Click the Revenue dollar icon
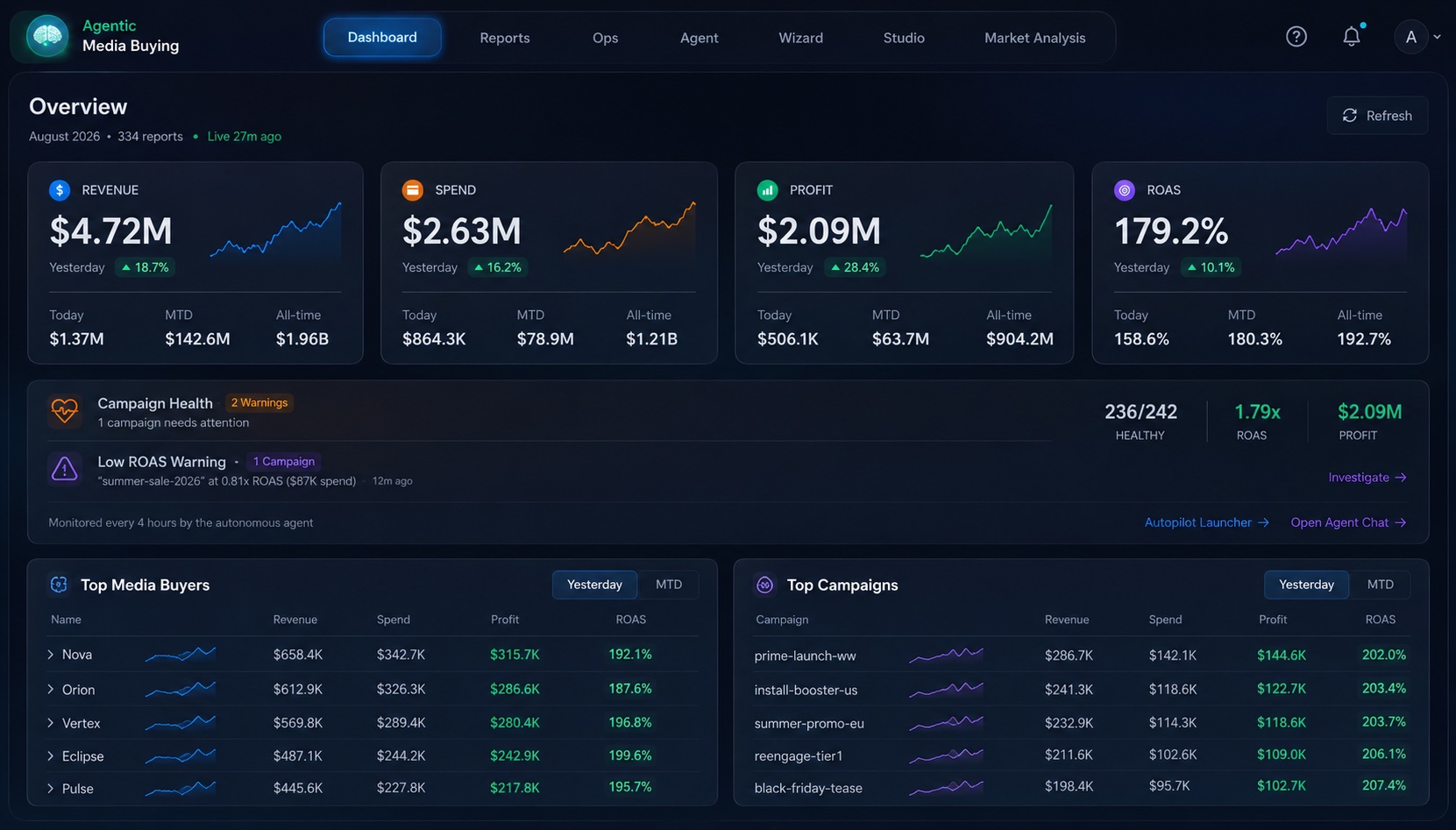 pyautogui.click(x=60, y=190)
